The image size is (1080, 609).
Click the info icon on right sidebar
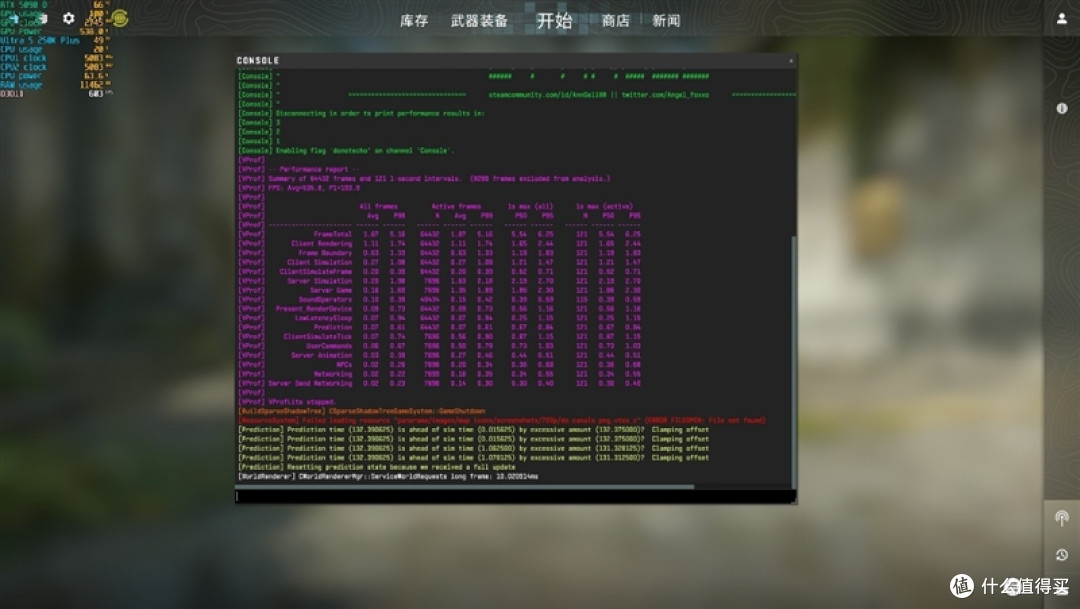pyautogui.click(x=1061, y=108)
